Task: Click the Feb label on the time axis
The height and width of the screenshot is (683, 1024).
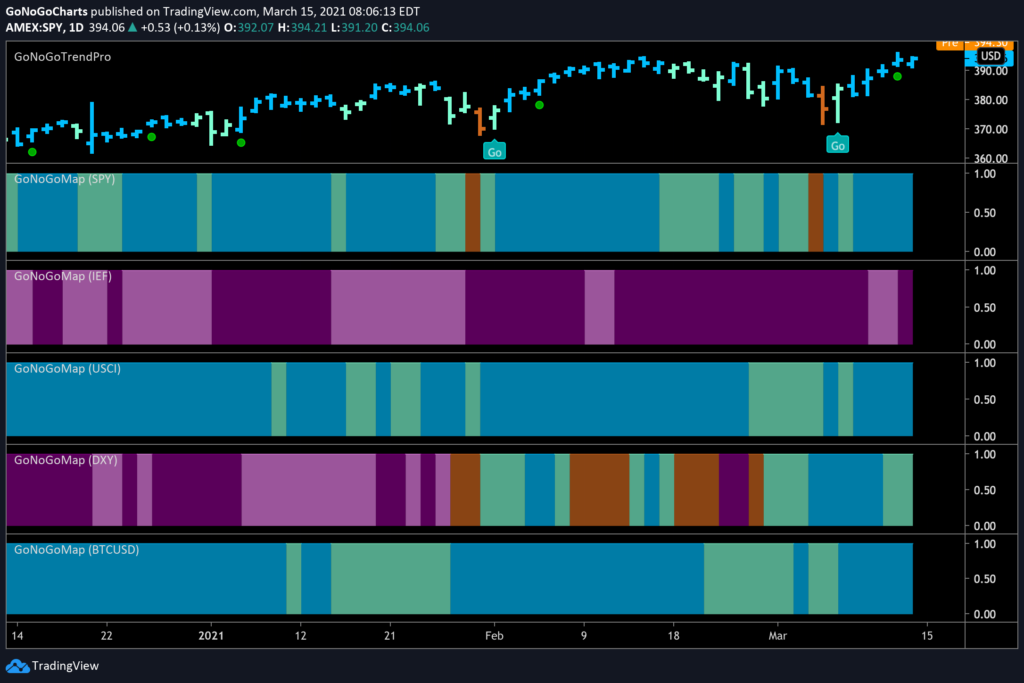Action: 494,635
